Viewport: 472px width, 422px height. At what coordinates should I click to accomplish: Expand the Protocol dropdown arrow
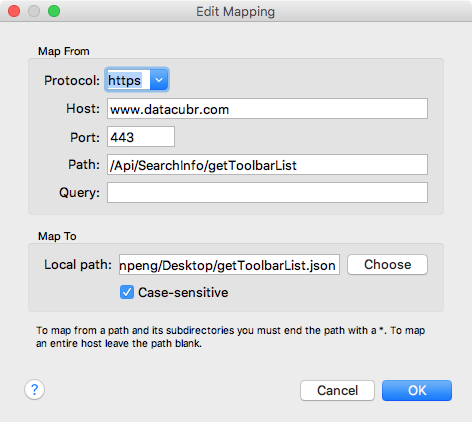(159, 80)
